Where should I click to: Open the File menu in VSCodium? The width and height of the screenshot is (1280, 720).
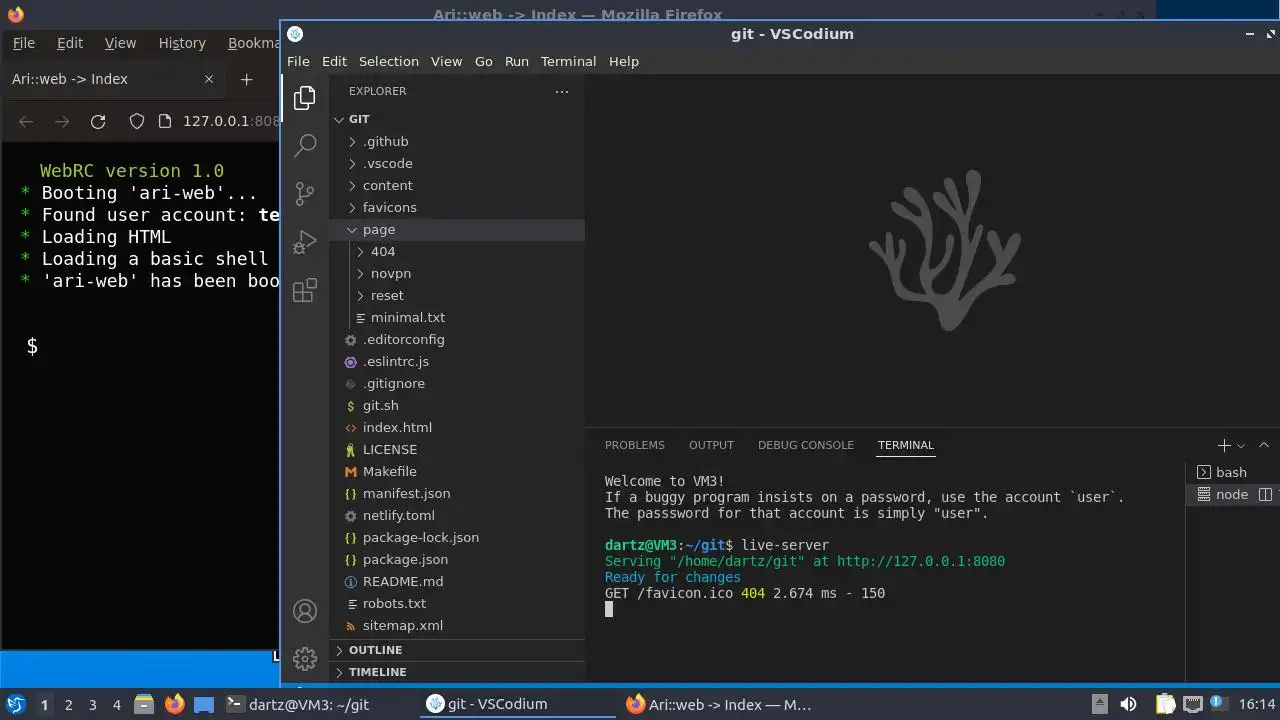[298, 61]
